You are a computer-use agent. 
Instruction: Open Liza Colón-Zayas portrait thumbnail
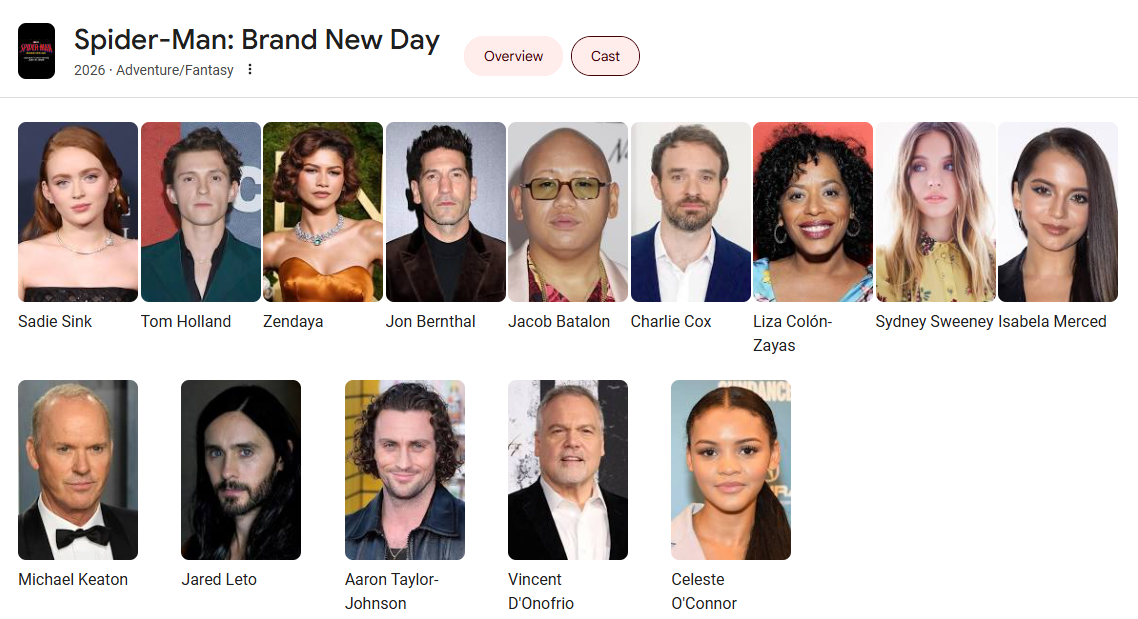(813, 212)
